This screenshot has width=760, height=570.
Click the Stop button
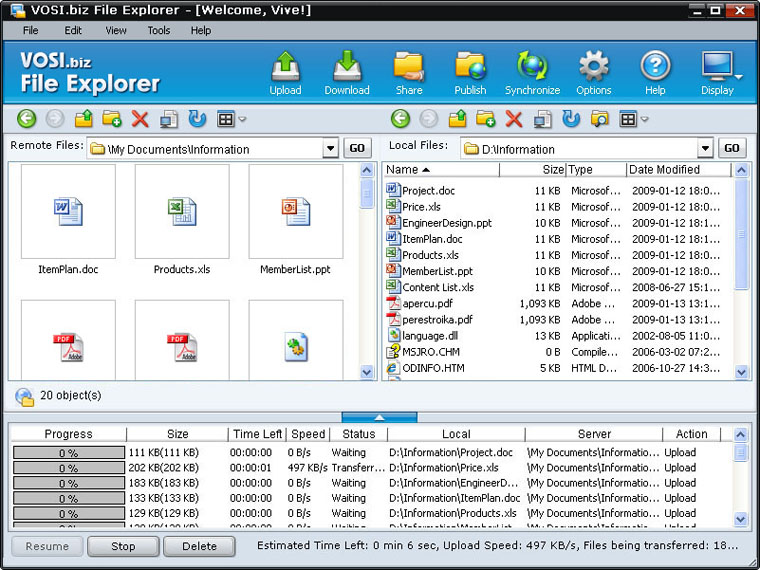point(123,546)
